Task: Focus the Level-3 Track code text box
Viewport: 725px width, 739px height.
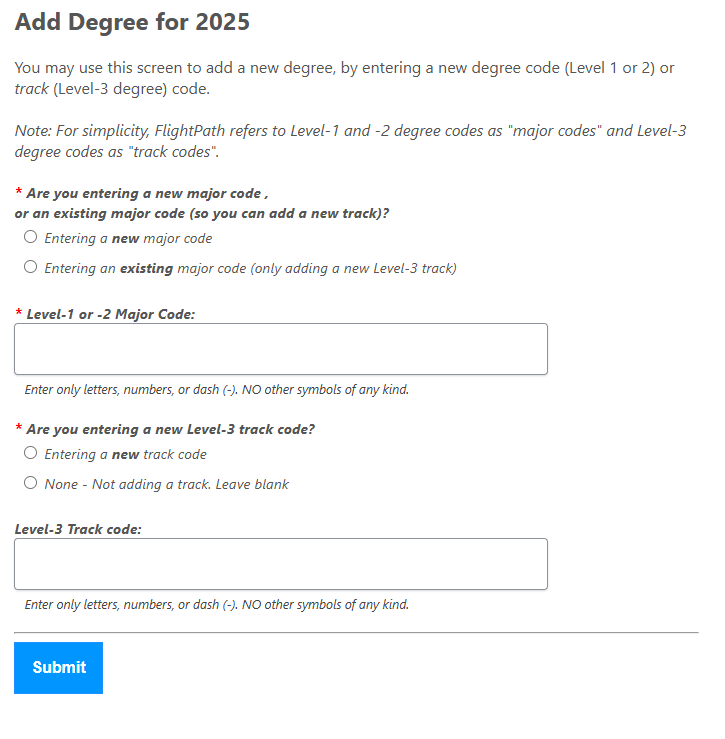Action: tap(280, 564)
